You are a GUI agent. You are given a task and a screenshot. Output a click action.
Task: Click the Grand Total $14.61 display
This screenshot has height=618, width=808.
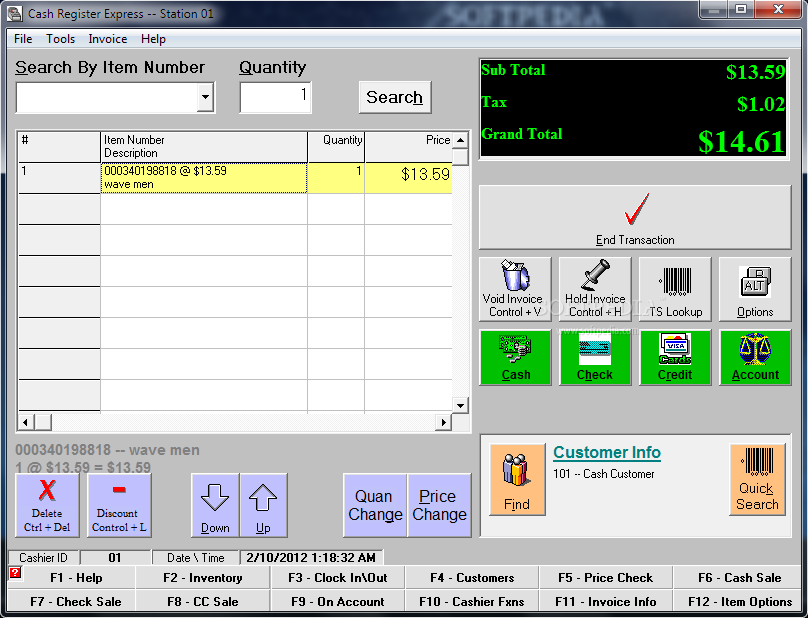(x=741, y=142)
